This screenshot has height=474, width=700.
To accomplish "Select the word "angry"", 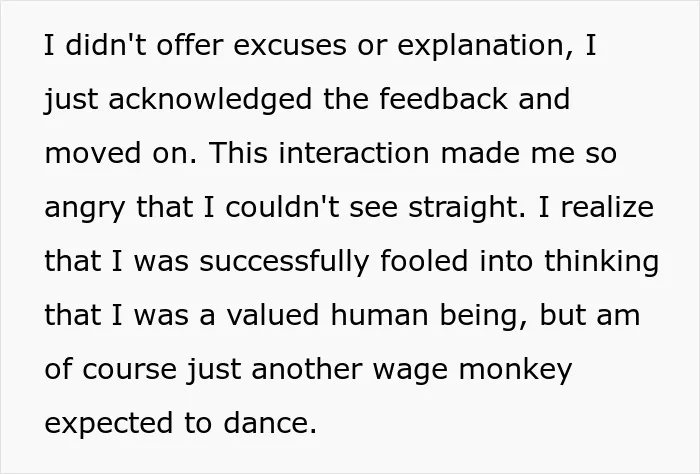I will coord(85,209).
